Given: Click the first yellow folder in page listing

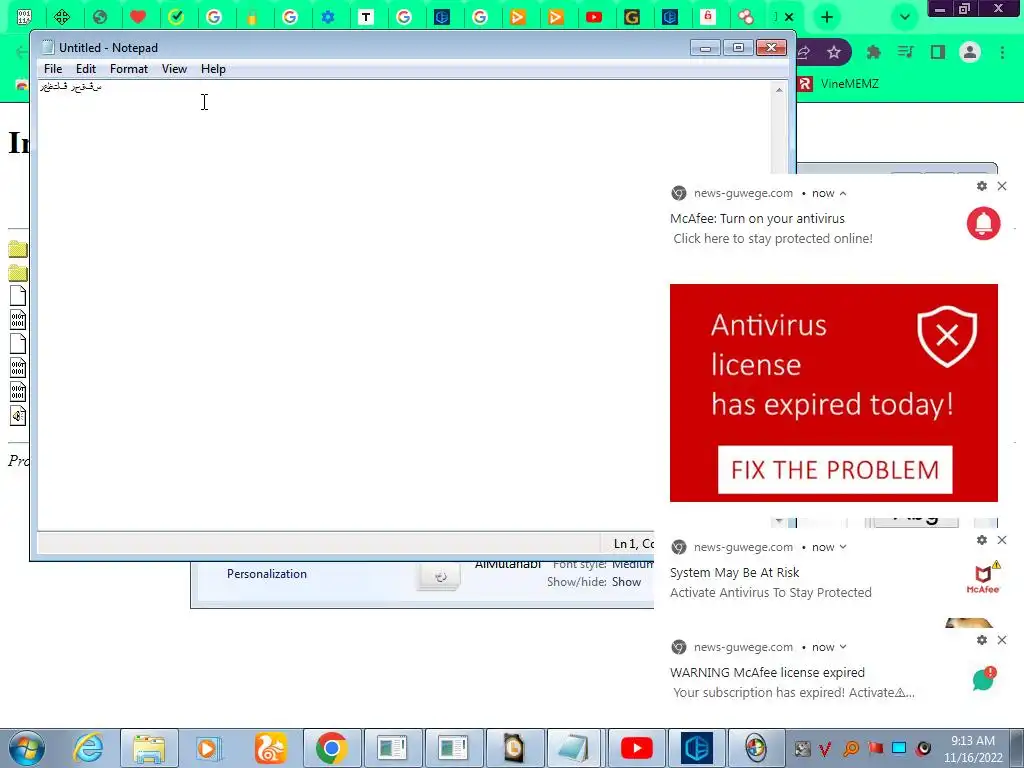Looking at the screenshot, I should tap(18, 249).
